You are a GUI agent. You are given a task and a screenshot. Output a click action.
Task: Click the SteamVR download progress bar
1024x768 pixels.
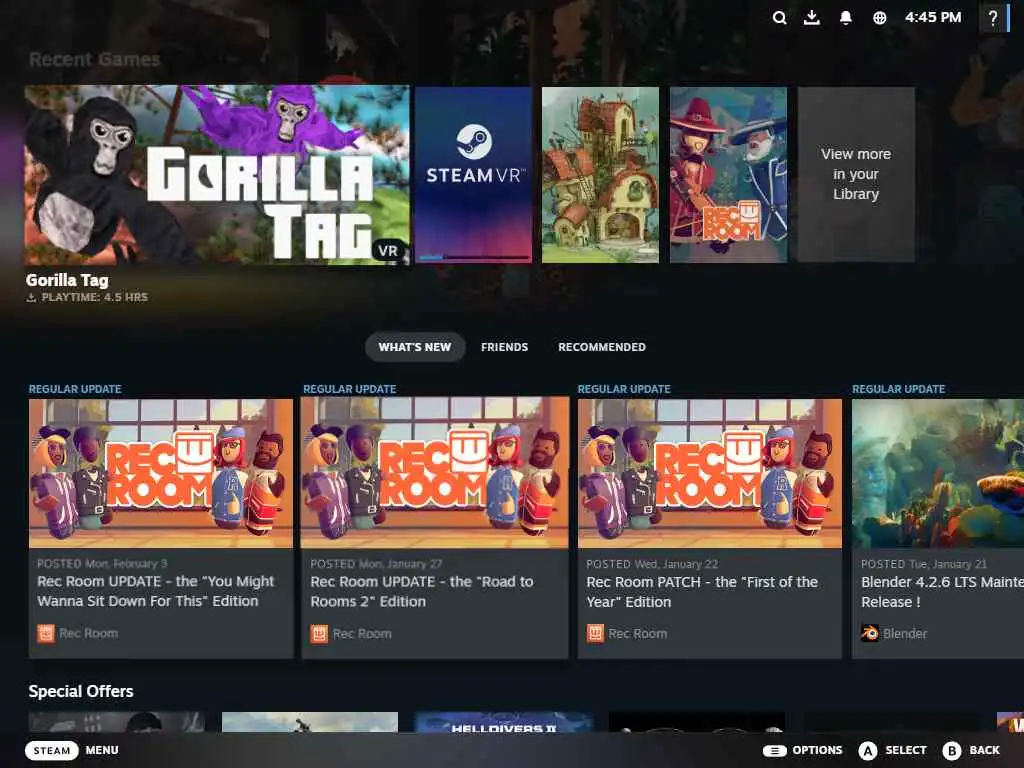click(474, 258)
